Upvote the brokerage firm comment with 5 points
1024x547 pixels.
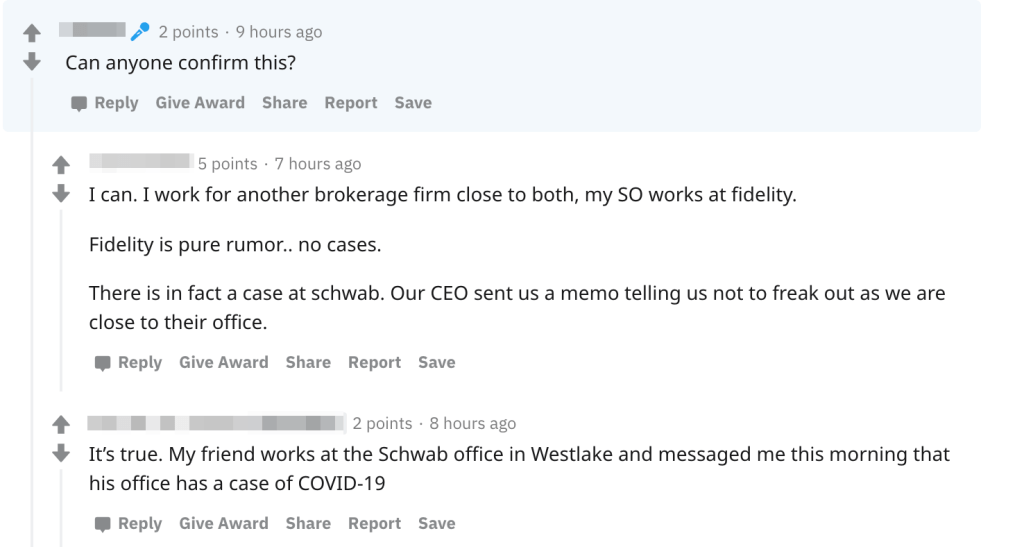pyautogui.click(x=60, y=164)
